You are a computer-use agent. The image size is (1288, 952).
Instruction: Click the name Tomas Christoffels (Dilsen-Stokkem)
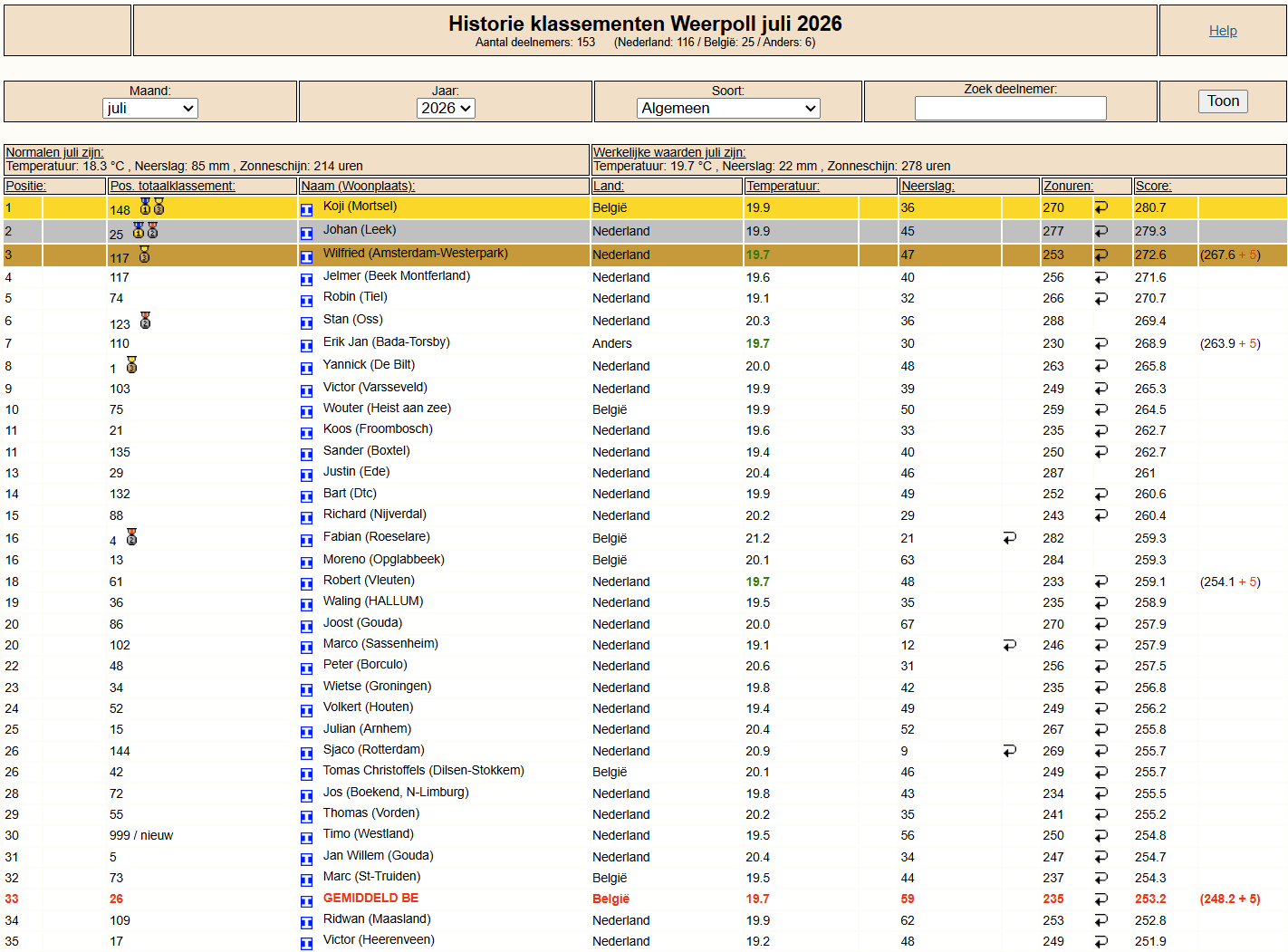423,770
